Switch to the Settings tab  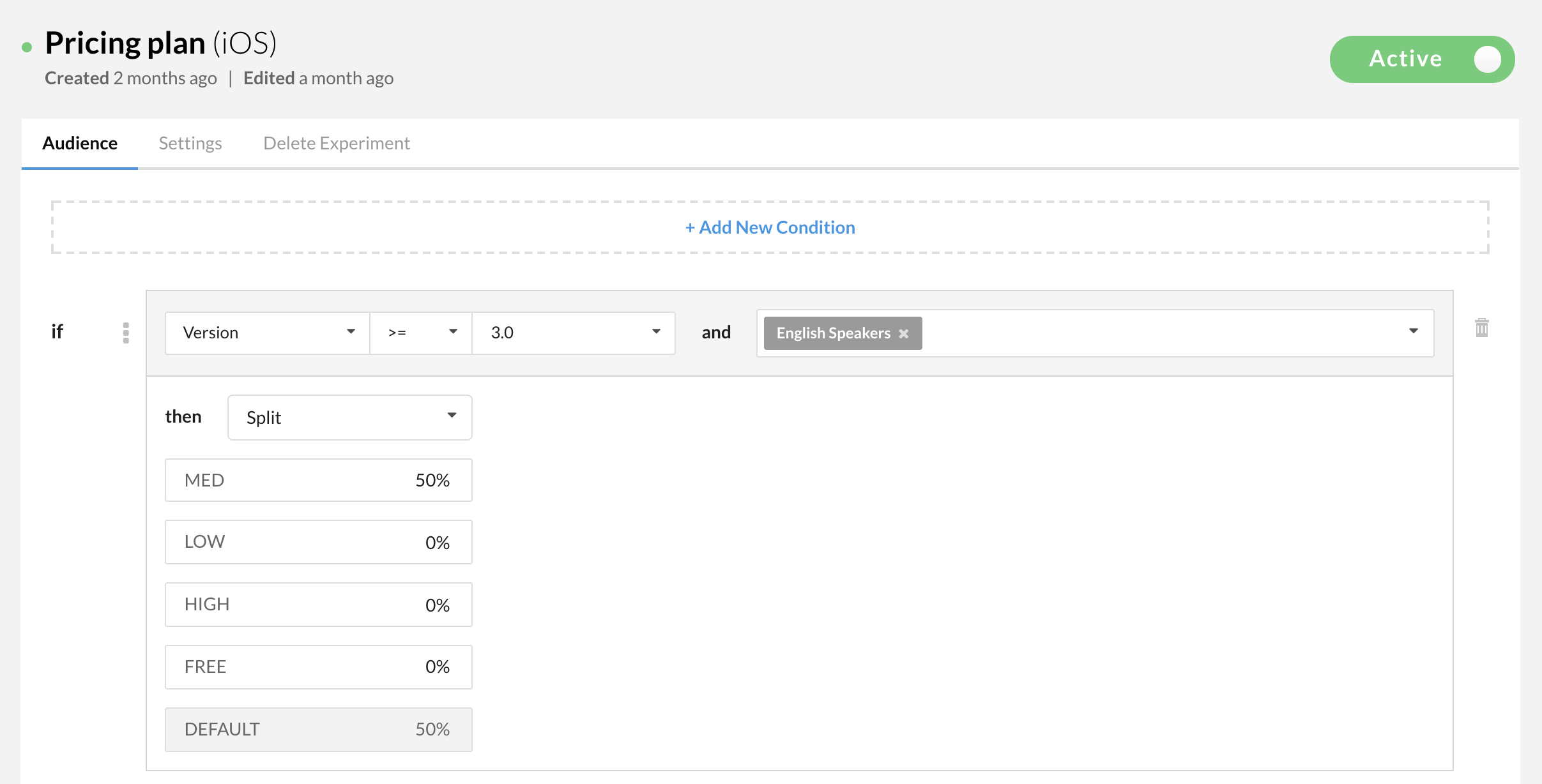[190, 143]
